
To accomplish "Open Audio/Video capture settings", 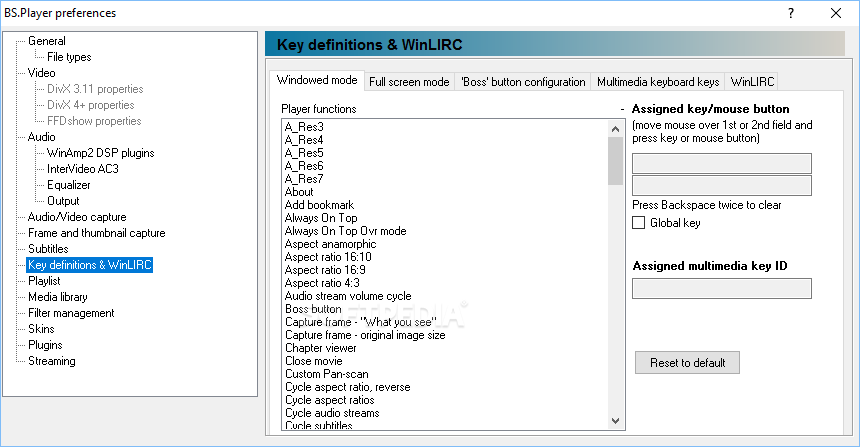I will (x=77, y=217).
